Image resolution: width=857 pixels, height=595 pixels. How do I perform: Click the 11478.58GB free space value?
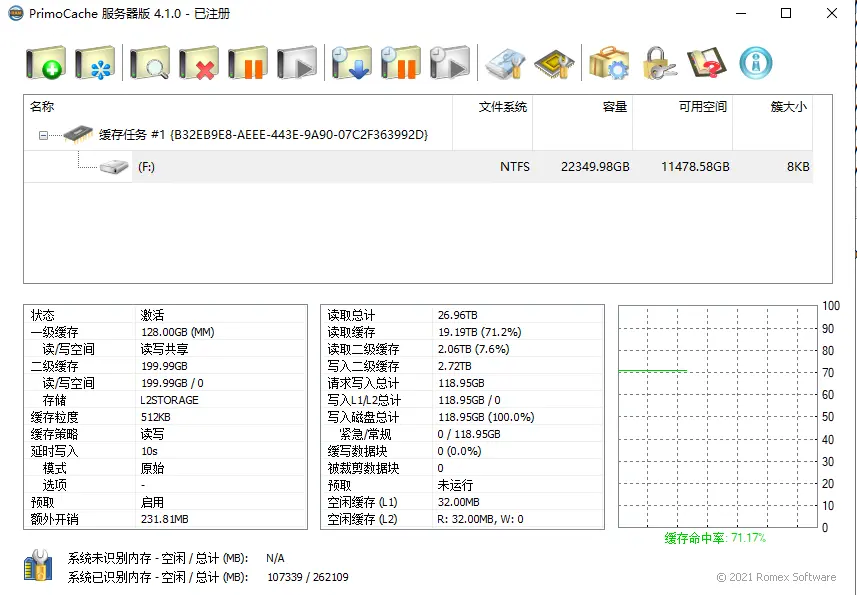click(695, 167)
